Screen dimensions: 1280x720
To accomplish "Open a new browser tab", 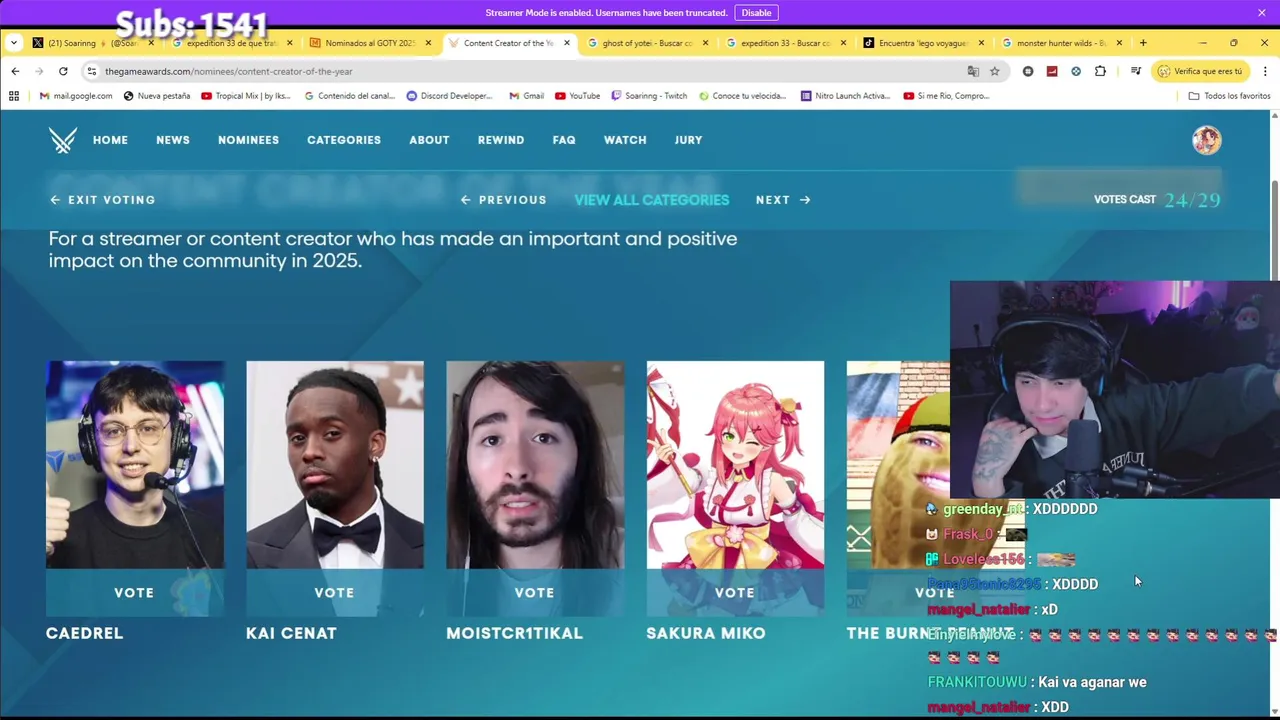I will (x=1143, y=43).
